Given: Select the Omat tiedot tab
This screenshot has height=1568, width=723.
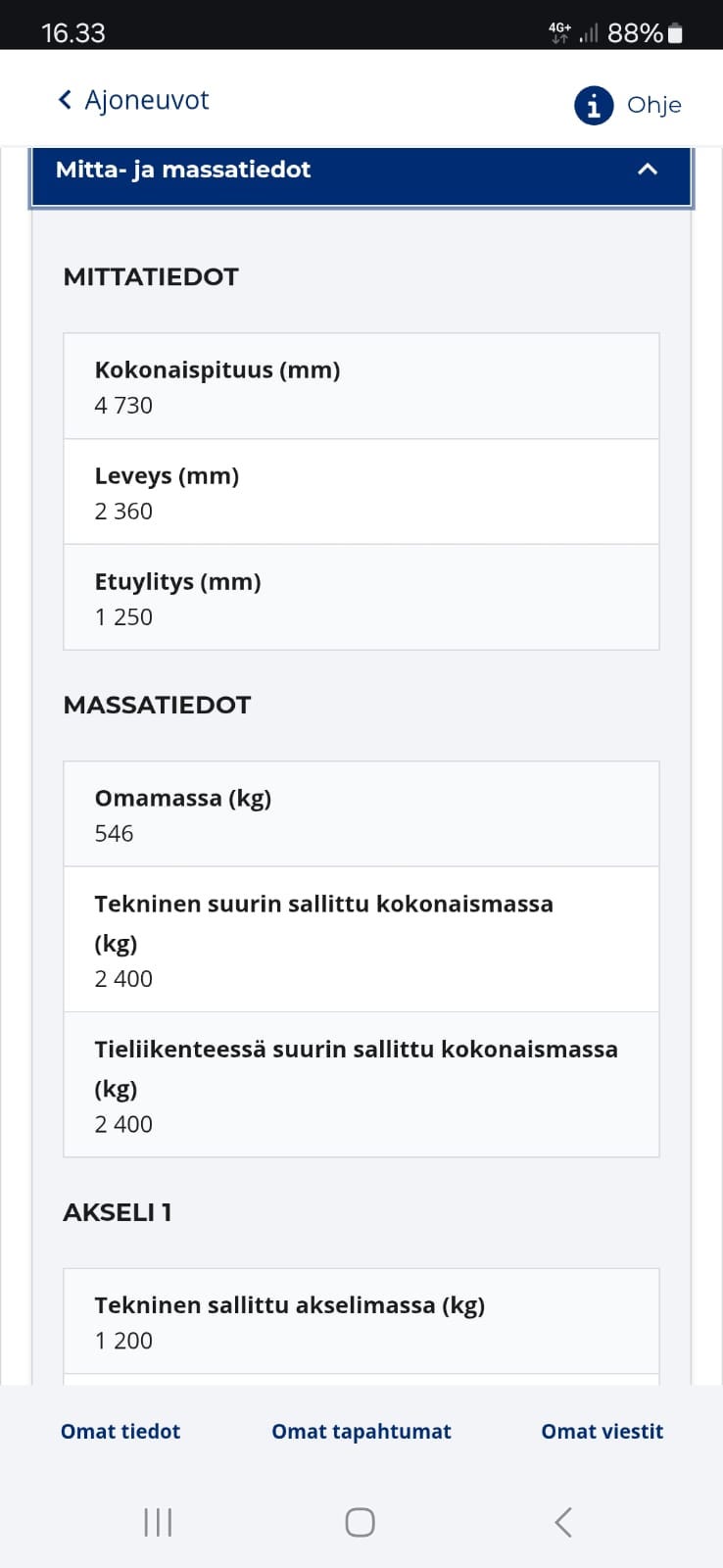Looking at the screenshot, I should (120, 1432).
